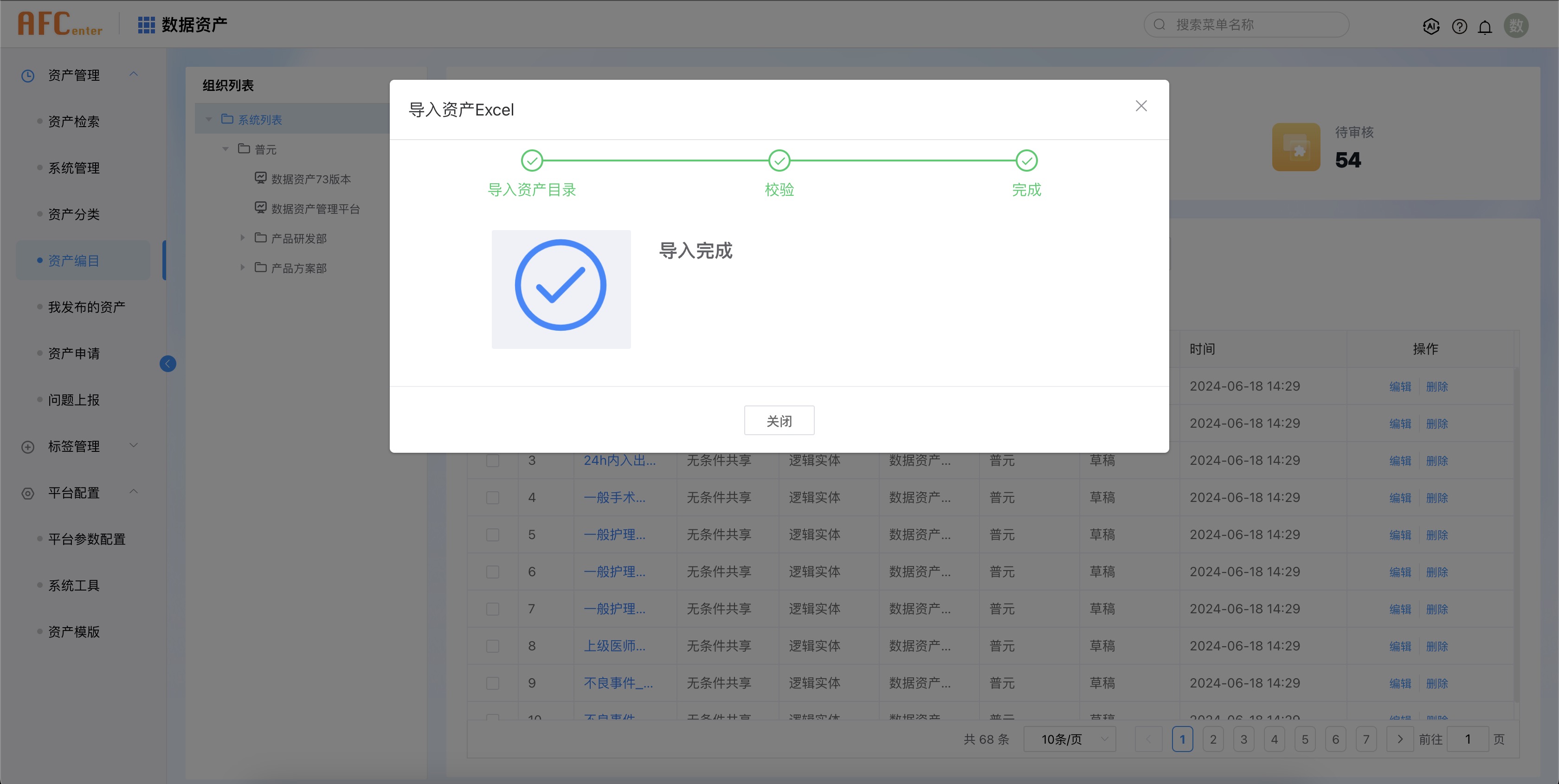Viewport: 1559px width, 784px height.
Task: Open 资产检索 in the sidebar menu
Action: (74, 122)
